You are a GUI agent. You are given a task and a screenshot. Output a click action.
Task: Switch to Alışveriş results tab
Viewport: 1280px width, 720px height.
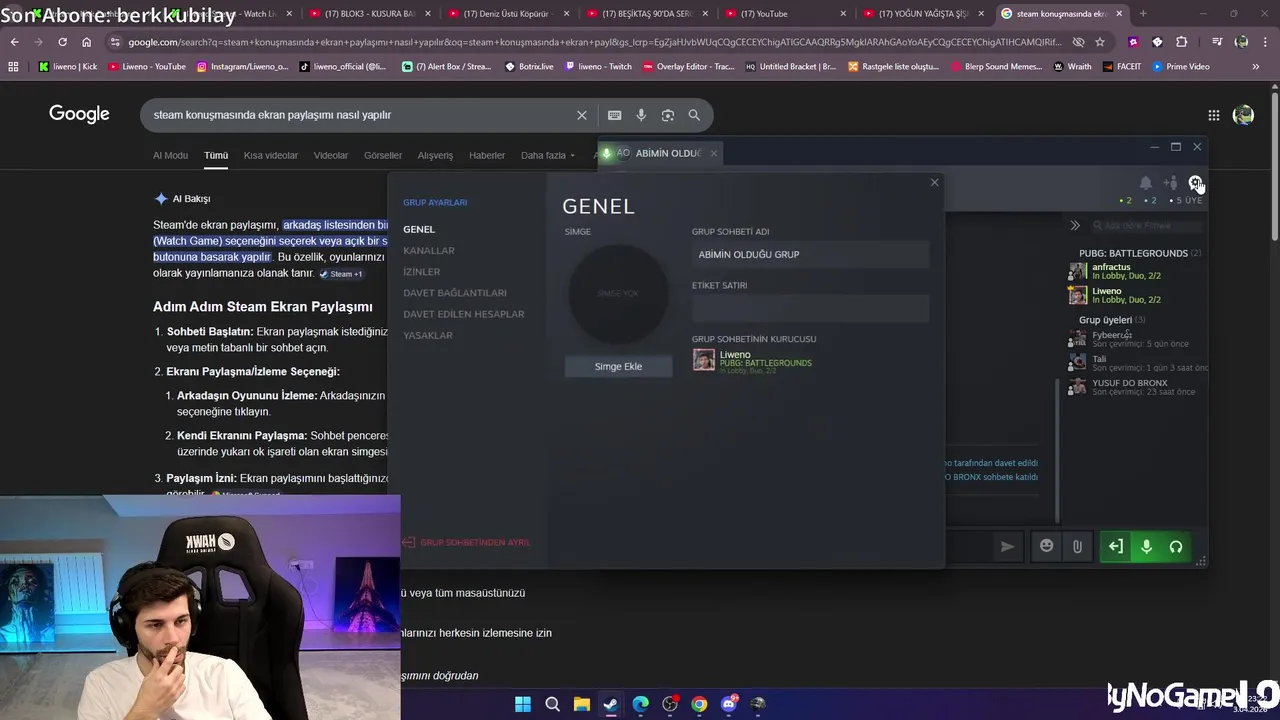pos(435,155)
